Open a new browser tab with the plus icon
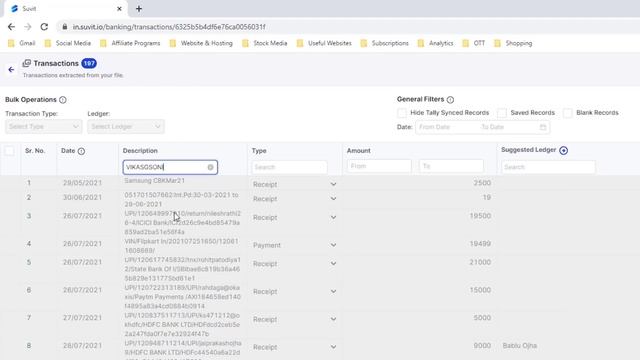The image size is (640, 360). coord(139,9)
